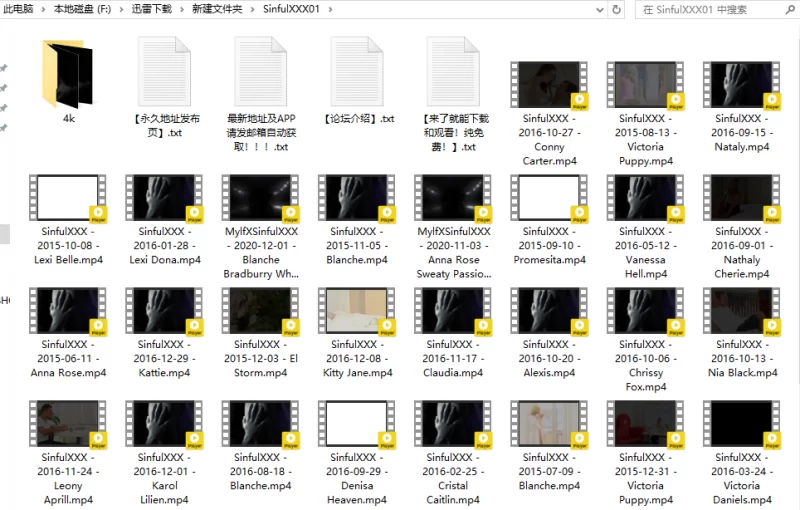Select the 2016-12-08 Kitty Jane.mp4 thumbnail
800x510 pixels.
click(357, 311)
